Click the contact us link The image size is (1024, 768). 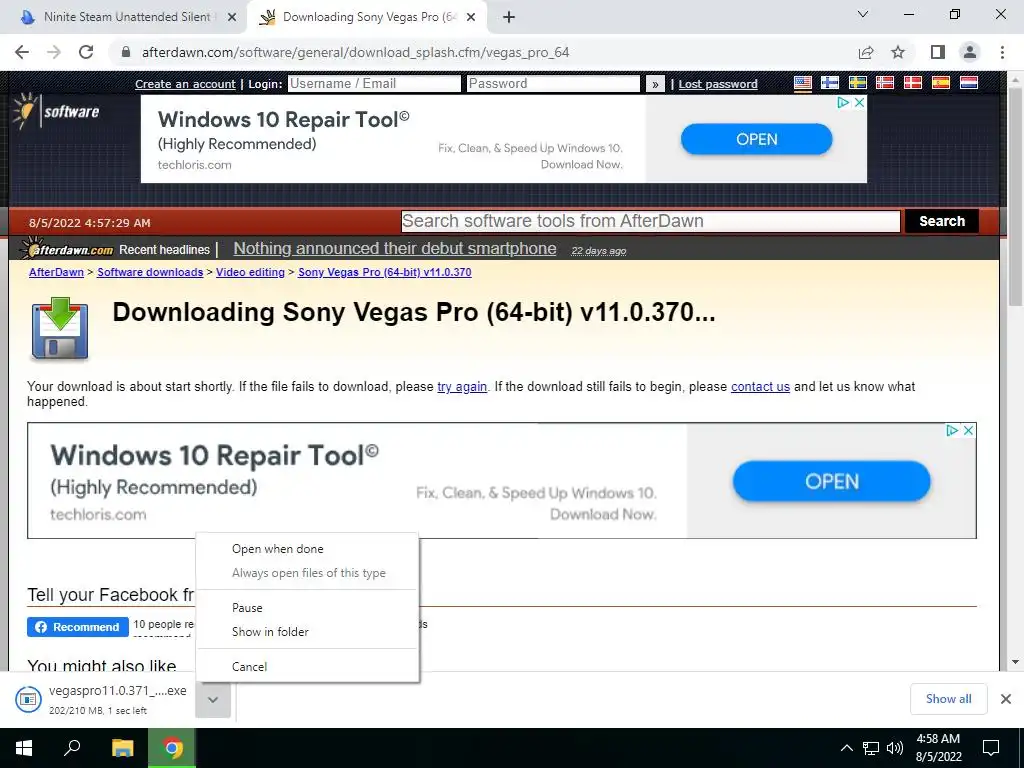760,387
